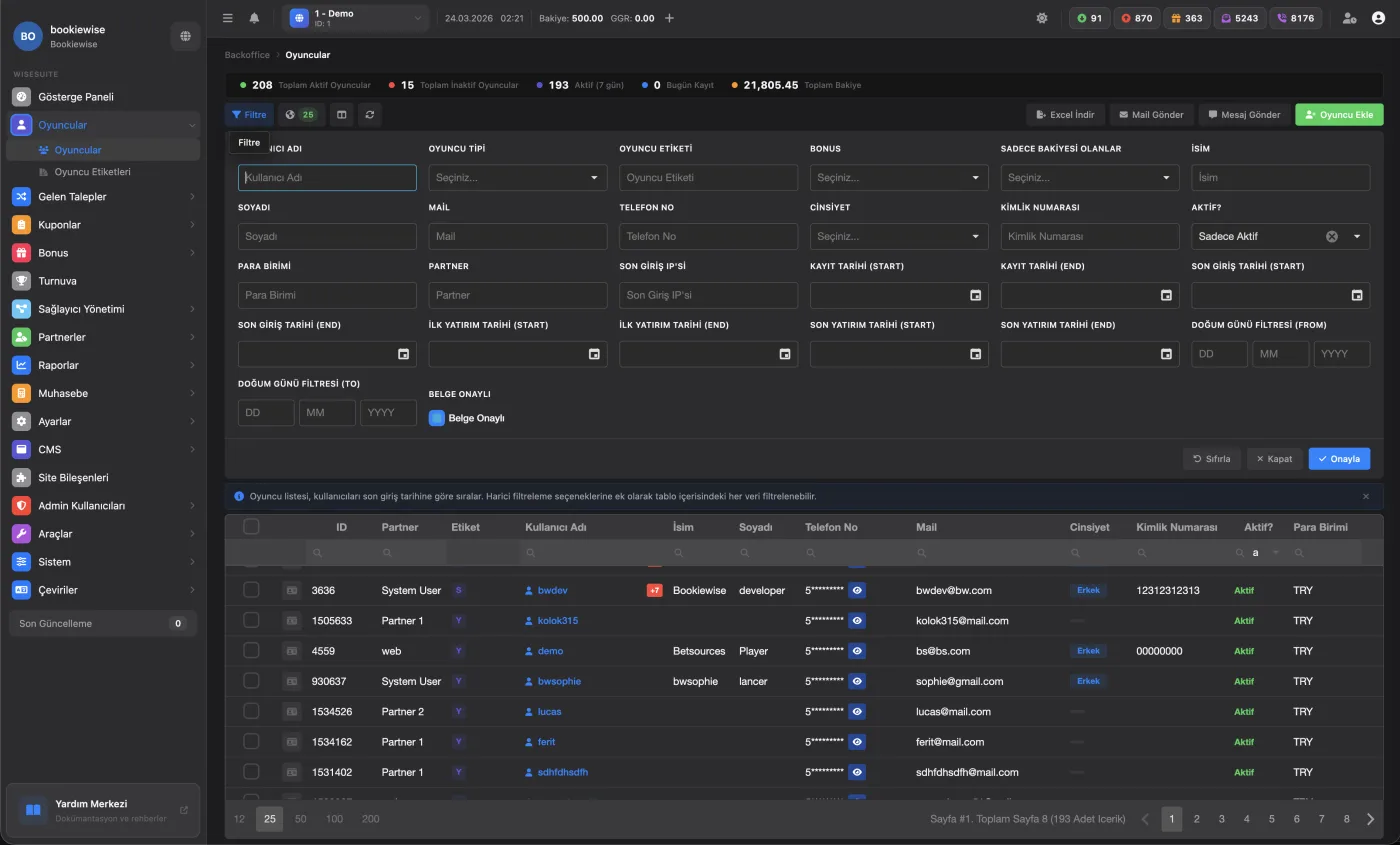Reveal phone number for user bwdev
The width and height of the screenshot is (1400, 845).
[x=857, y=590]
